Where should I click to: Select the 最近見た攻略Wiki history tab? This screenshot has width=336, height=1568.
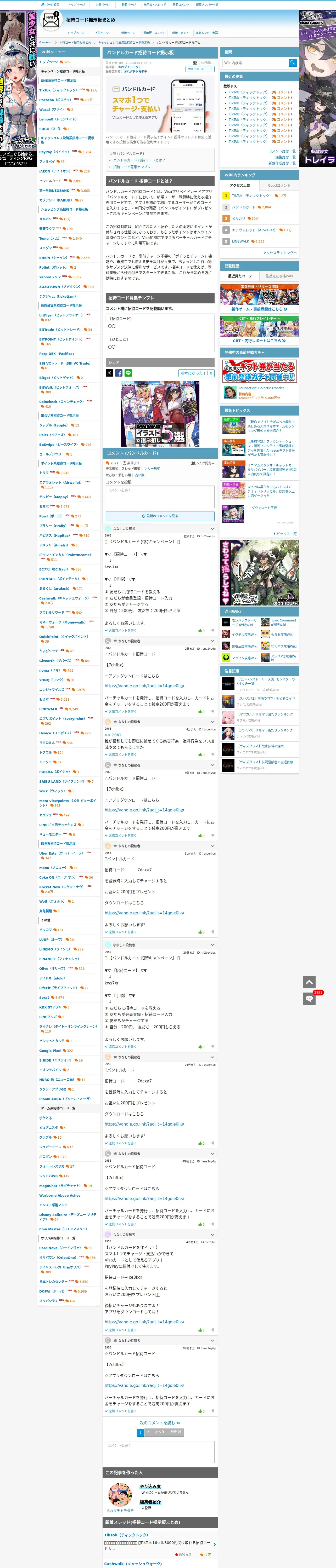click(x=279, y=276)
